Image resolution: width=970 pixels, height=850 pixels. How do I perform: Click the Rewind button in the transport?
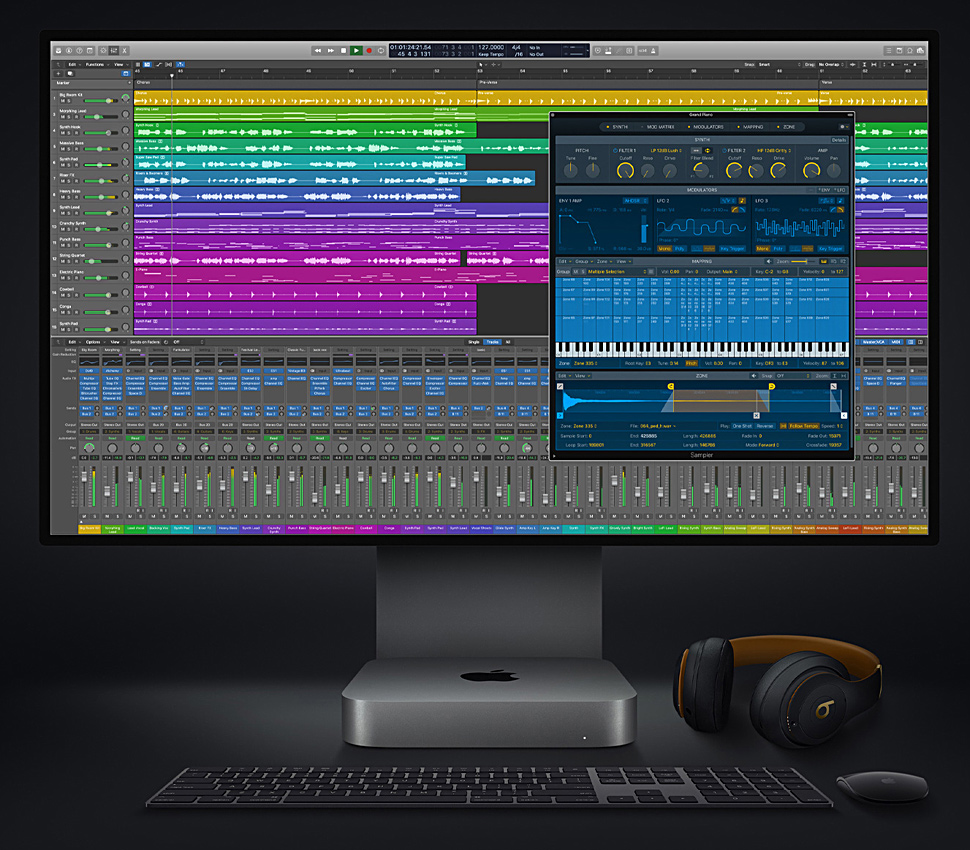pyautogui.click(x=318, y=50)
